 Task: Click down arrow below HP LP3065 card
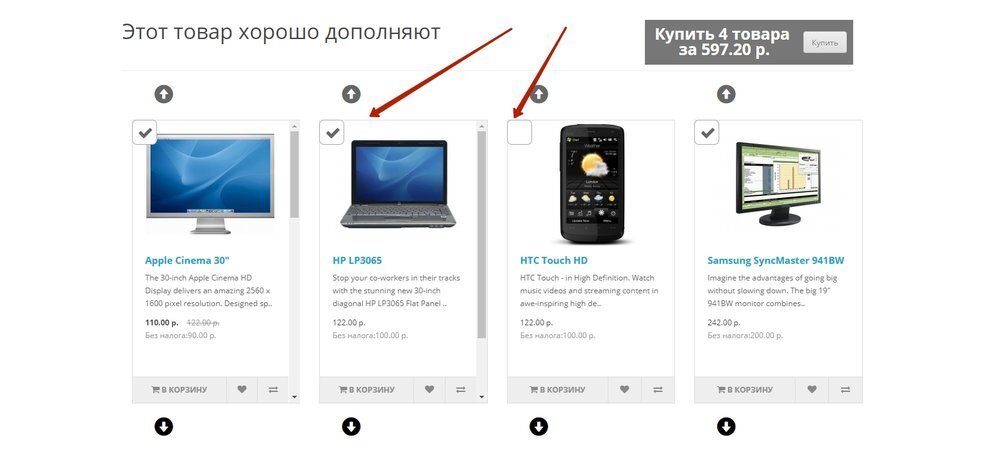[351, 426]
